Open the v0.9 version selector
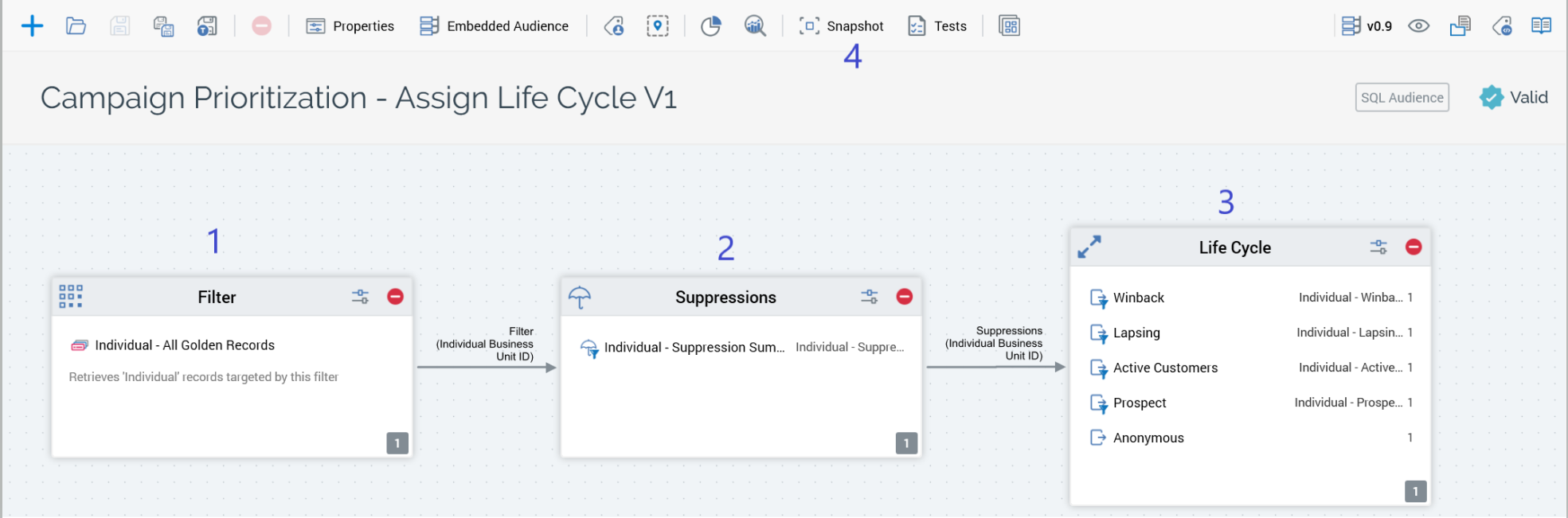 [x=1367, y=26]
